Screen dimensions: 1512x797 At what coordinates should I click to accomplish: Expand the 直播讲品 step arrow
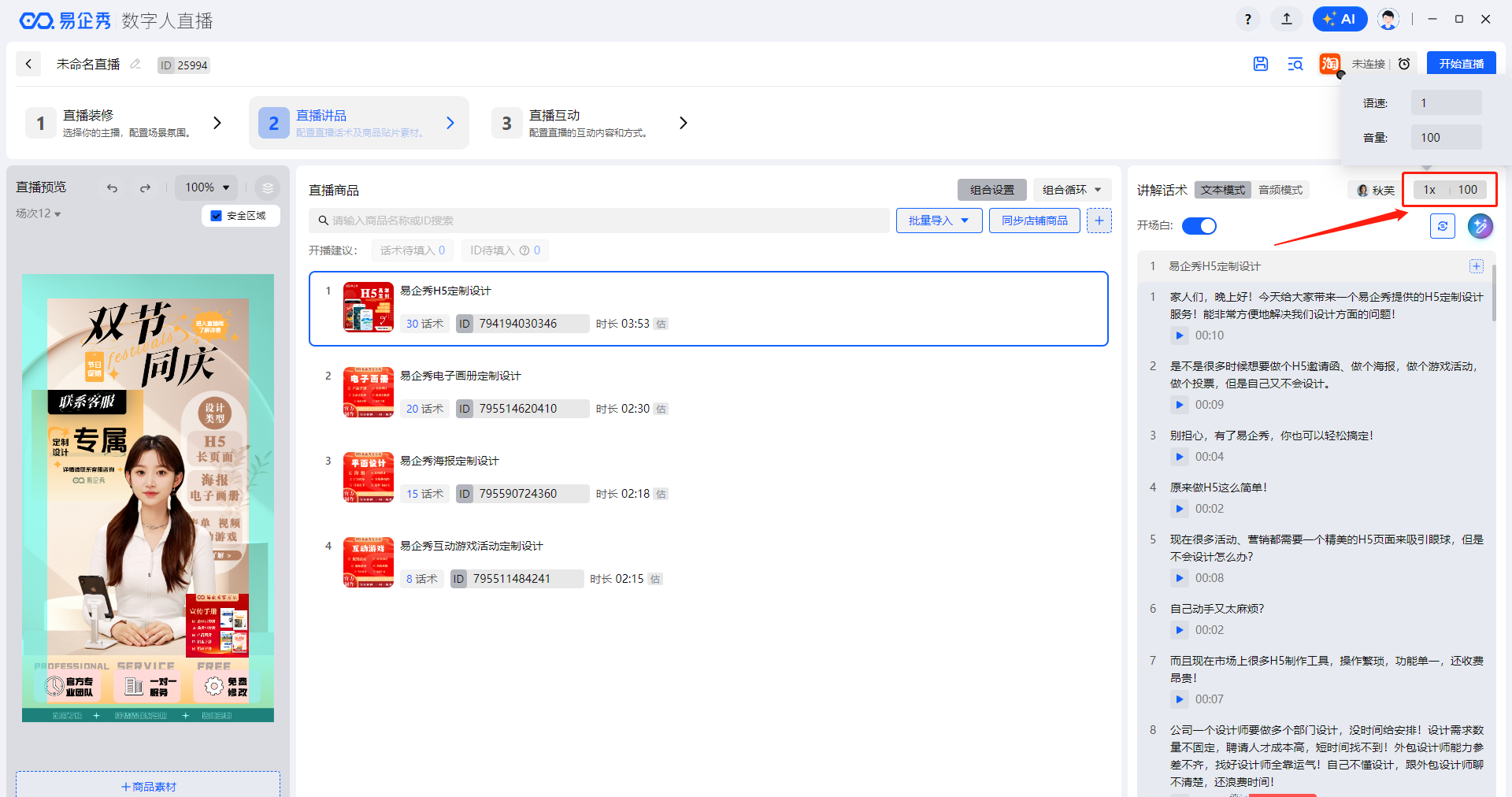click(x=450, y=123)
